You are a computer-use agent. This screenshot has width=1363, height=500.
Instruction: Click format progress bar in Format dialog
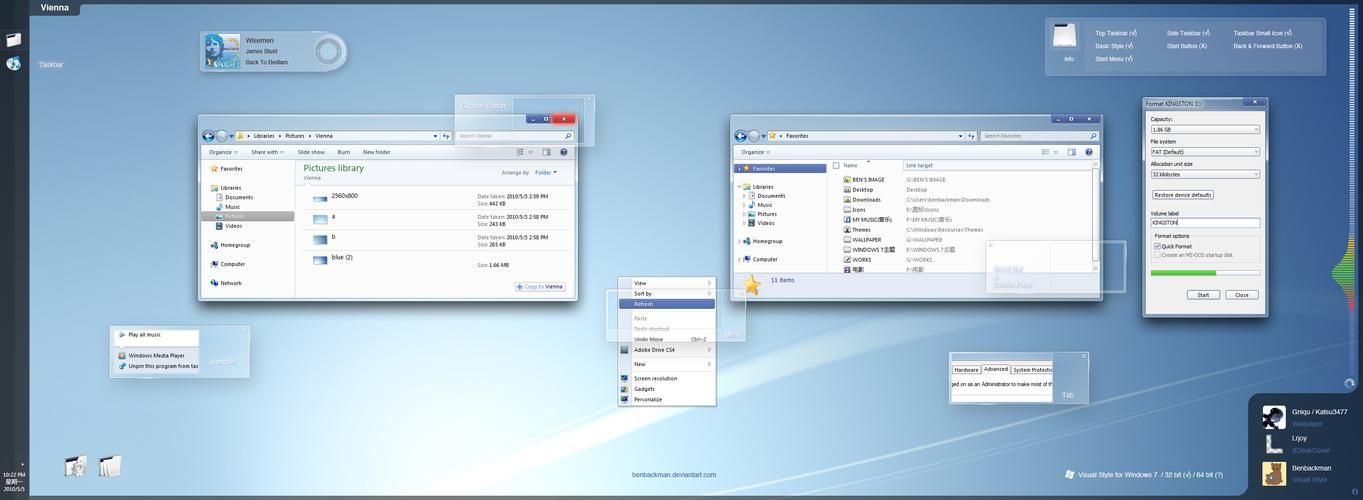1205,273
